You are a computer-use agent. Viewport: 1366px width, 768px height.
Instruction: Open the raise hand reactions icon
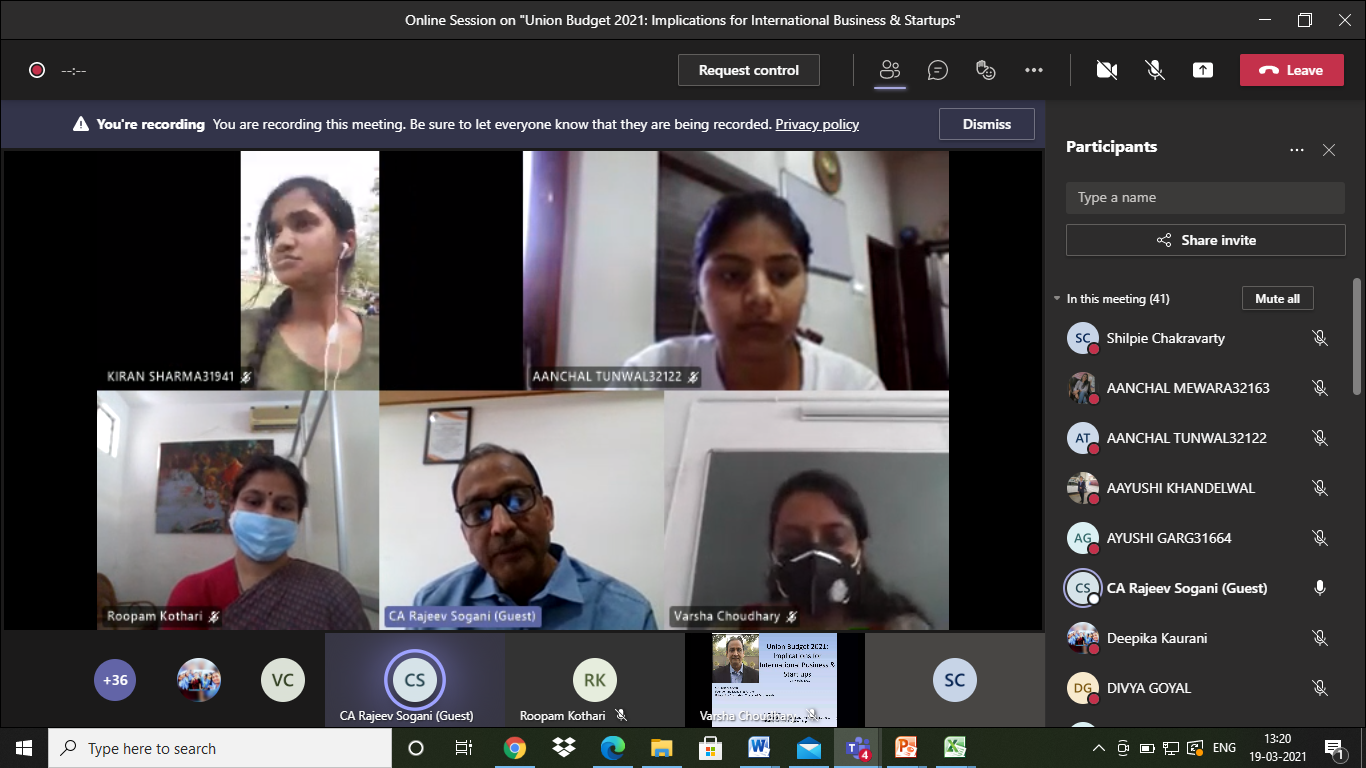pyautogui.click(x=986, y=70)
